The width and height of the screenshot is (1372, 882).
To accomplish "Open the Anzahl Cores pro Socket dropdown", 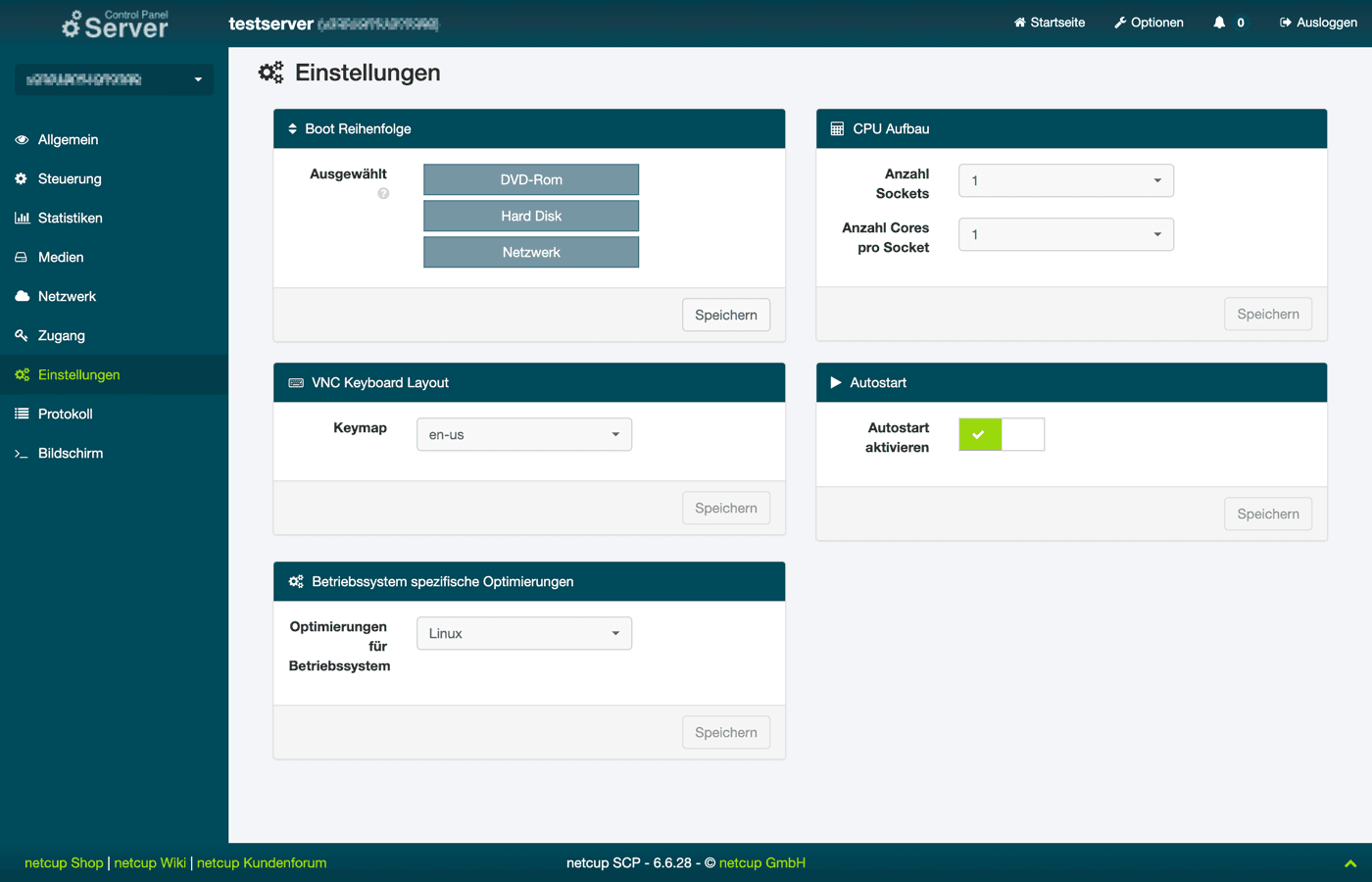I will (1065, 234).
